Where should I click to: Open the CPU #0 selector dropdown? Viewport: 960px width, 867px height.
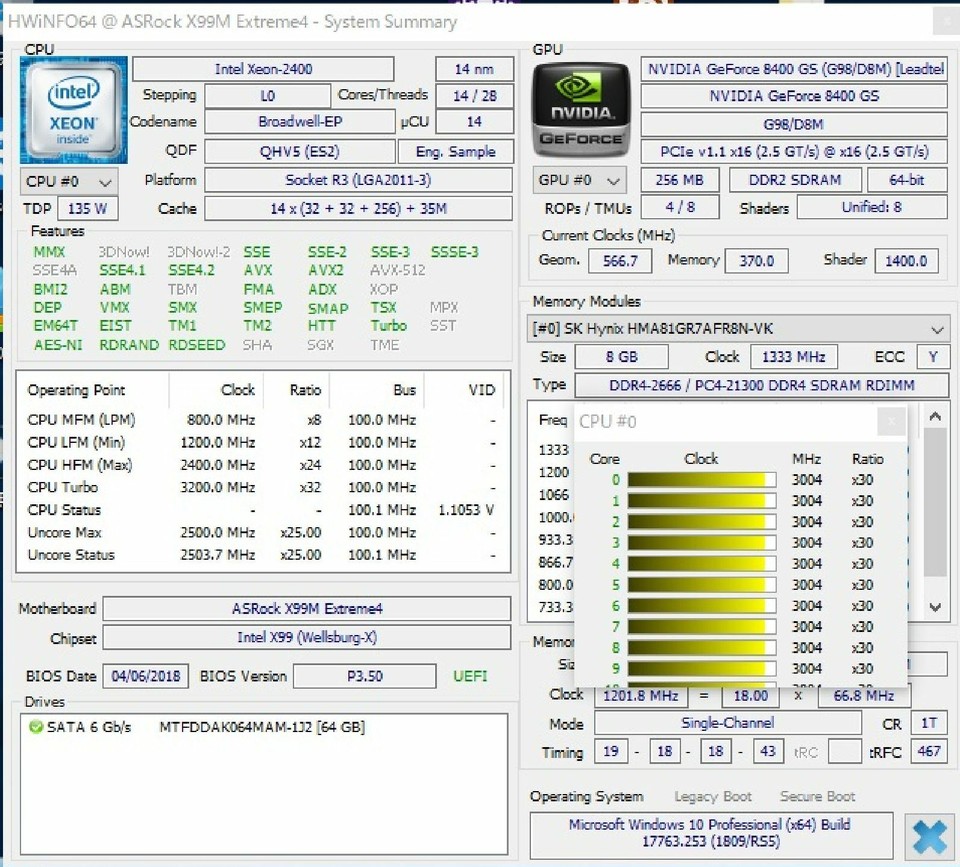click(x=69, y=181)
